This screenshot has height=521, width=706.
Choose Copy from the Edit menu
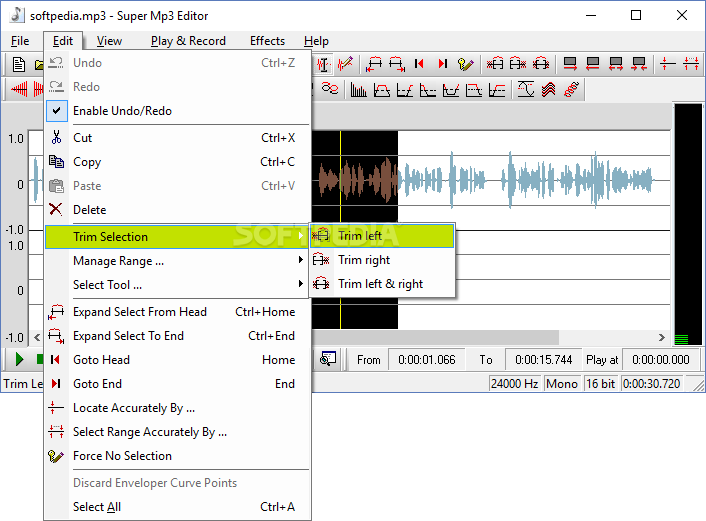[x=177, y=162]
